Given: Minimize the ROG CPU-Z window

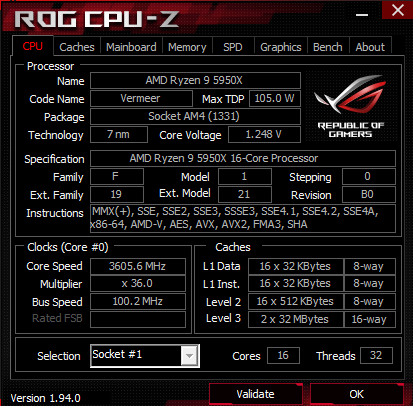Looking at the screenshot, I should pyautogui.click(x=362, y=15).
